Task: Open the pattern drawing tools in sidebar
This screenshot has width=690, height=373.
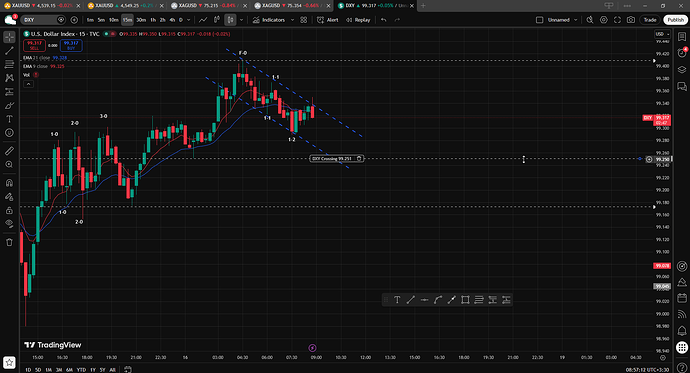Action: 9,78
